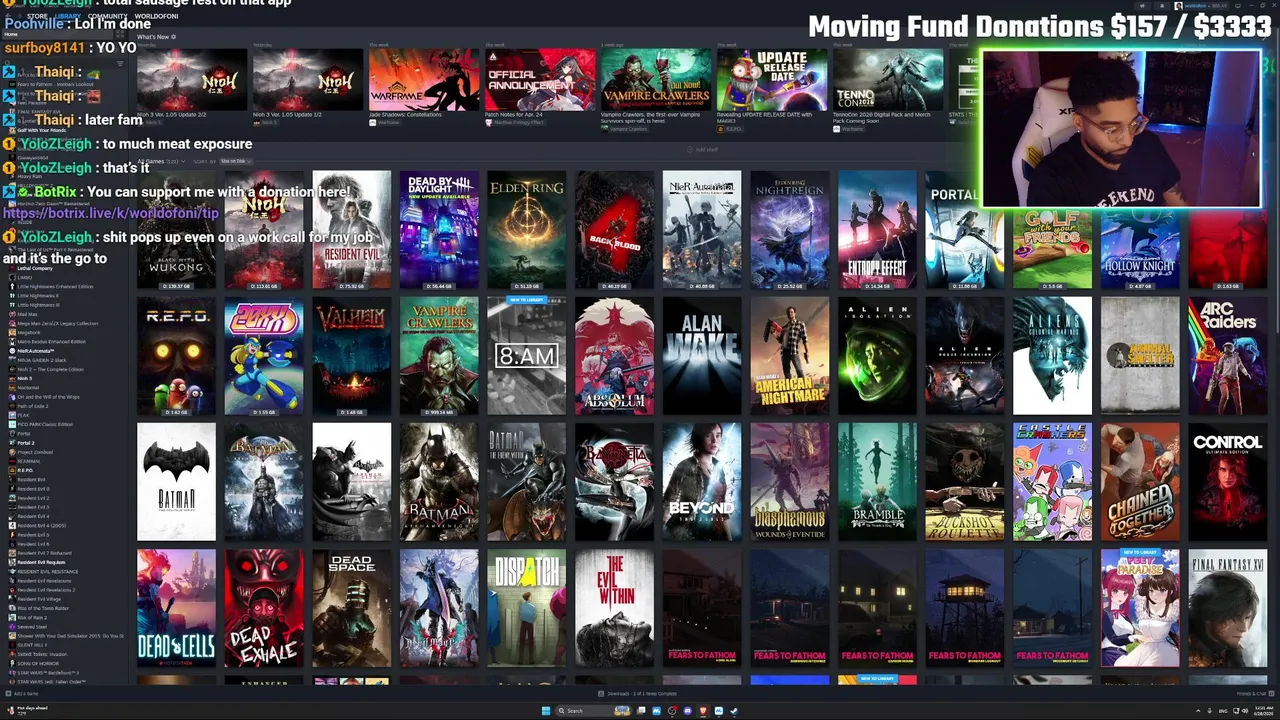Open the What's New settings gear

pos(173,37)
